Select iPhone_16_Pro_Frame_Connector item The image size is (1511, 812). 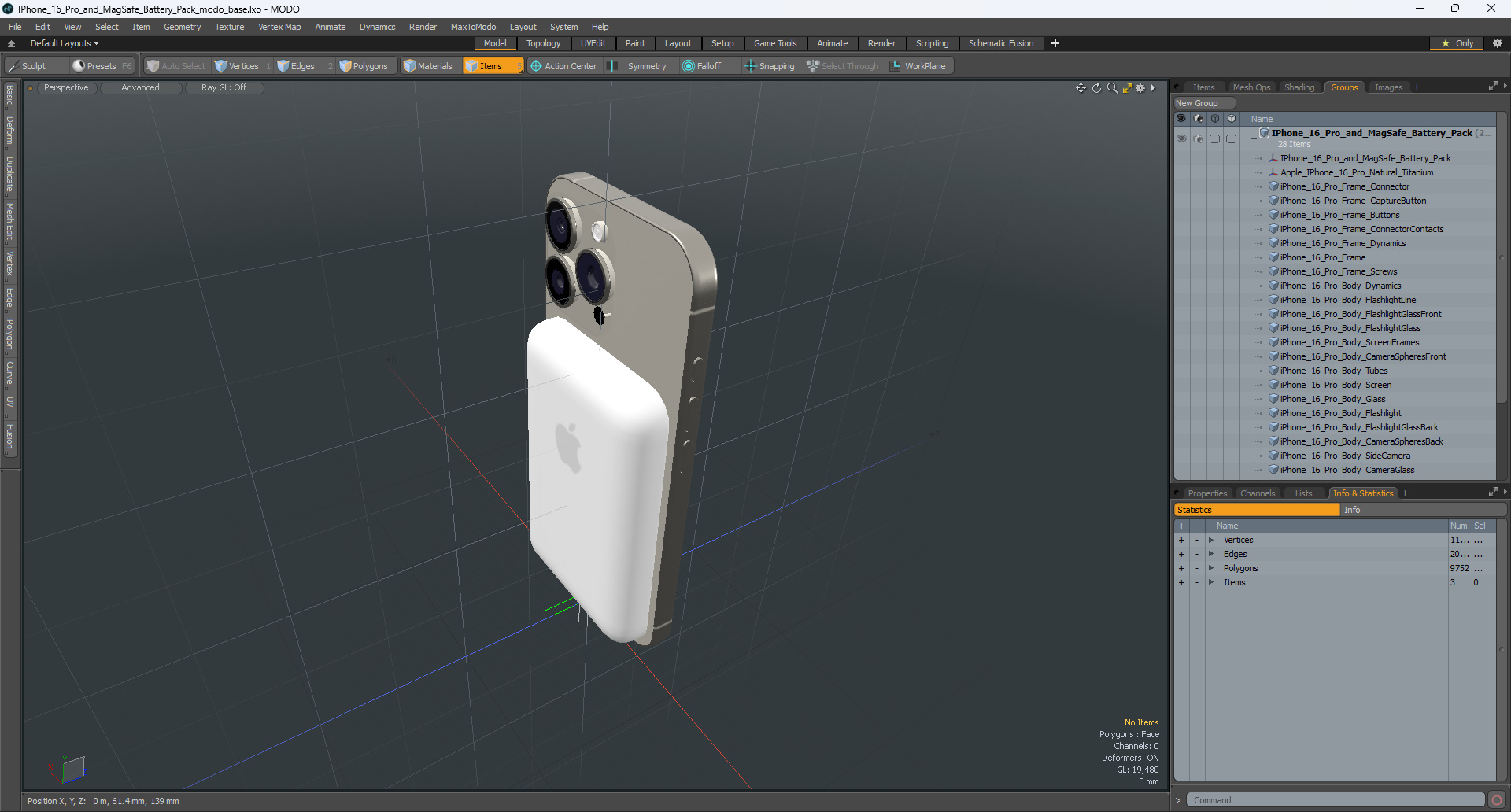point(1344,186)
